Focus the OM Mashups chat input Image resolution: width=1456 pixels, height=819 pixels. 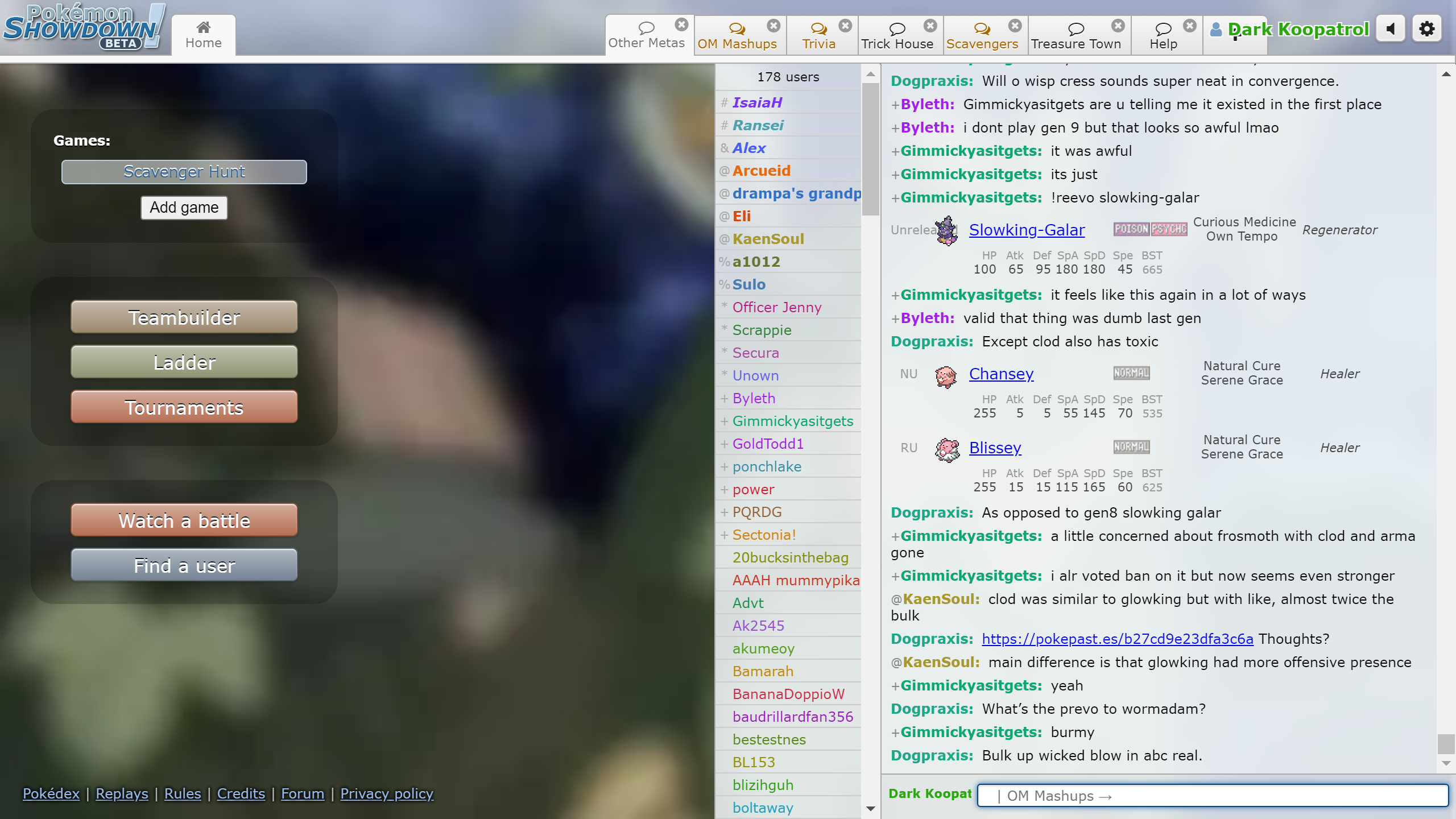point(1211,796)
